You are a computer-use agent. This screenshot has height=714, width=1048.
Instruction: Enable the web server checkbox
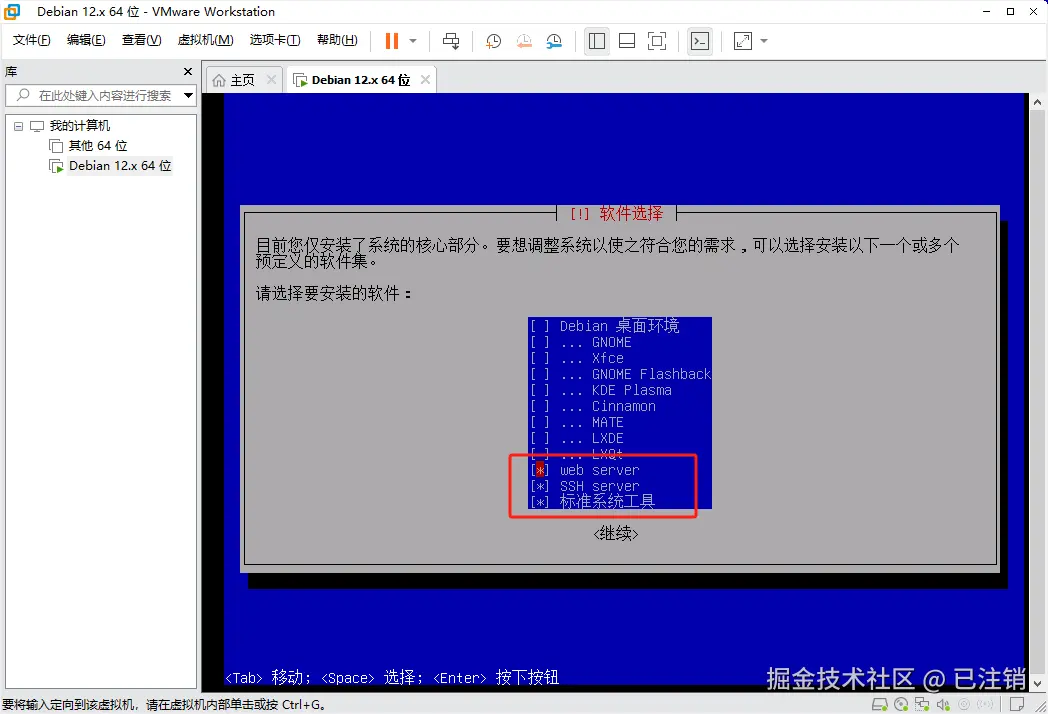[539, 469]
